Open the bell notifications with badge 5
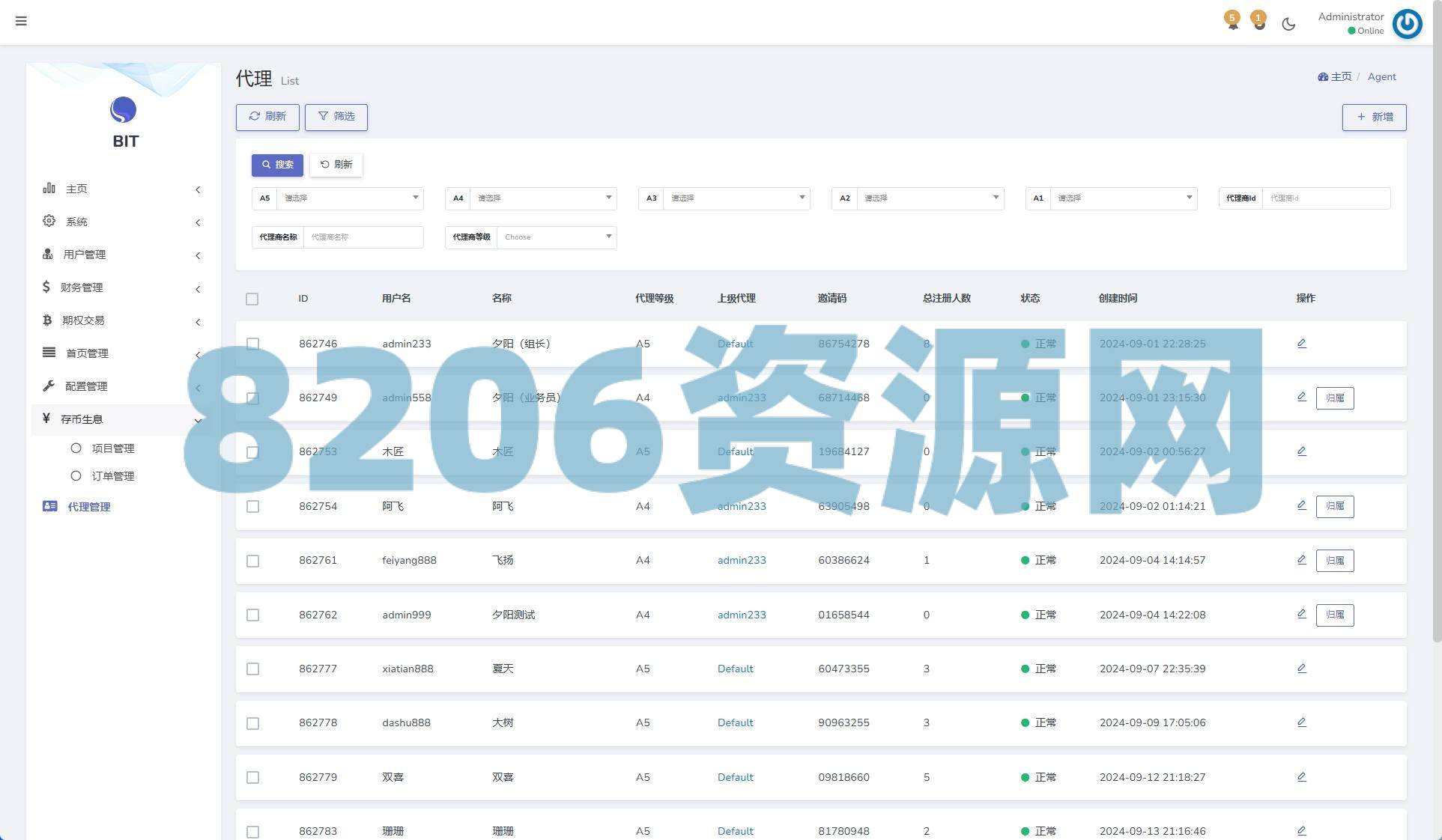Screen dimensions: 1442x840 click(1232, 21)
